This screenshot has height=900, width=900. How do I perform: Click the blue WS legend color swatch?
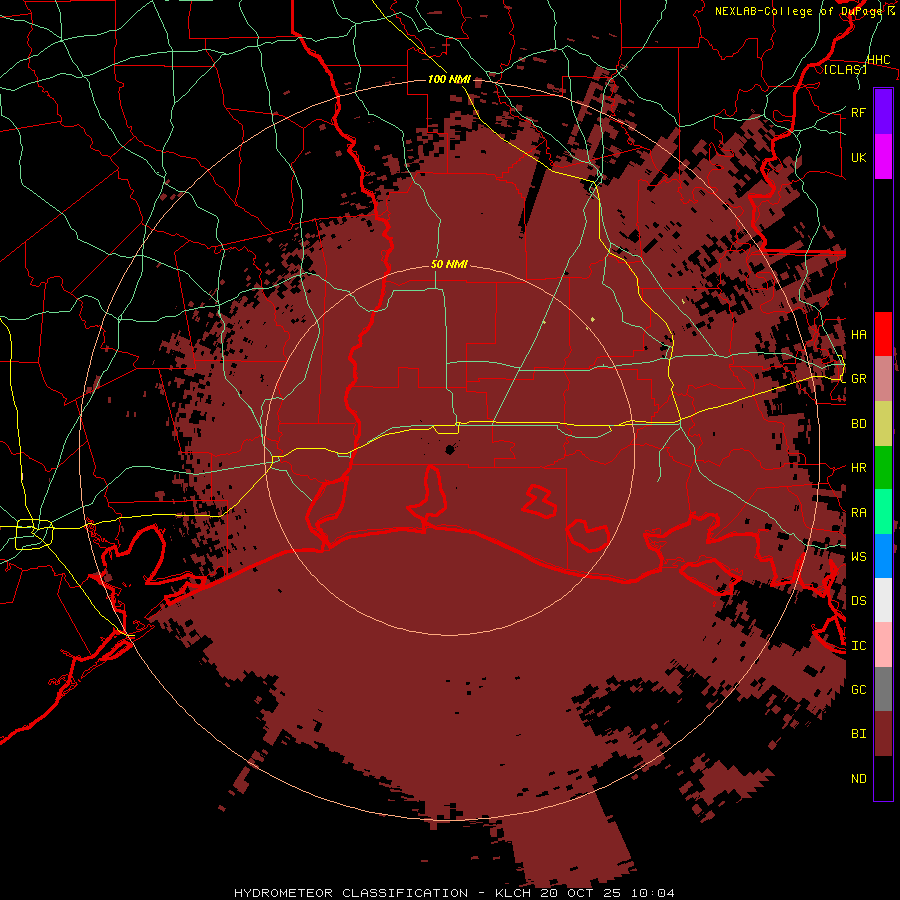click(x=883, y=557)
